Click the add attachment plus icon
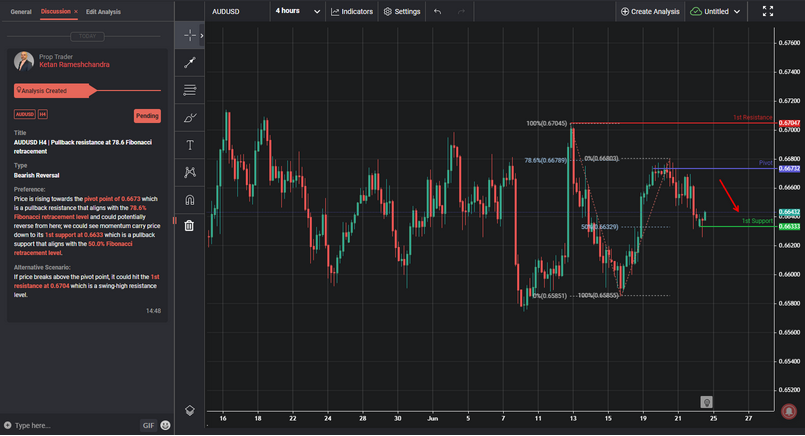Viewport: 805px width, 436px height. click(x=7, y=425)
